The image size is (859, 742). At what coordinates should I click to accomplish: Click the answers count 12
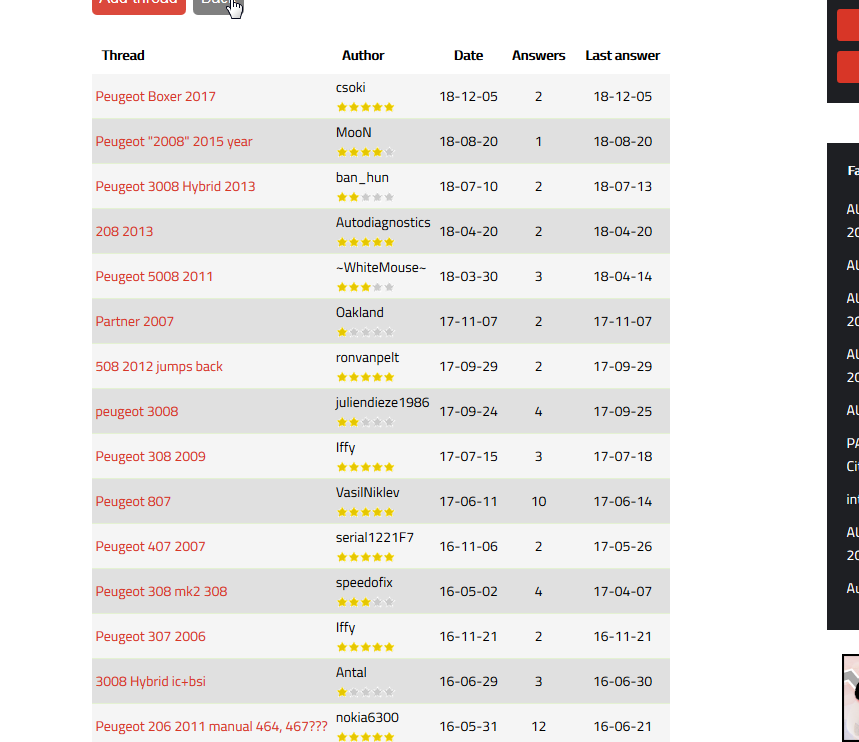[539, 727]
